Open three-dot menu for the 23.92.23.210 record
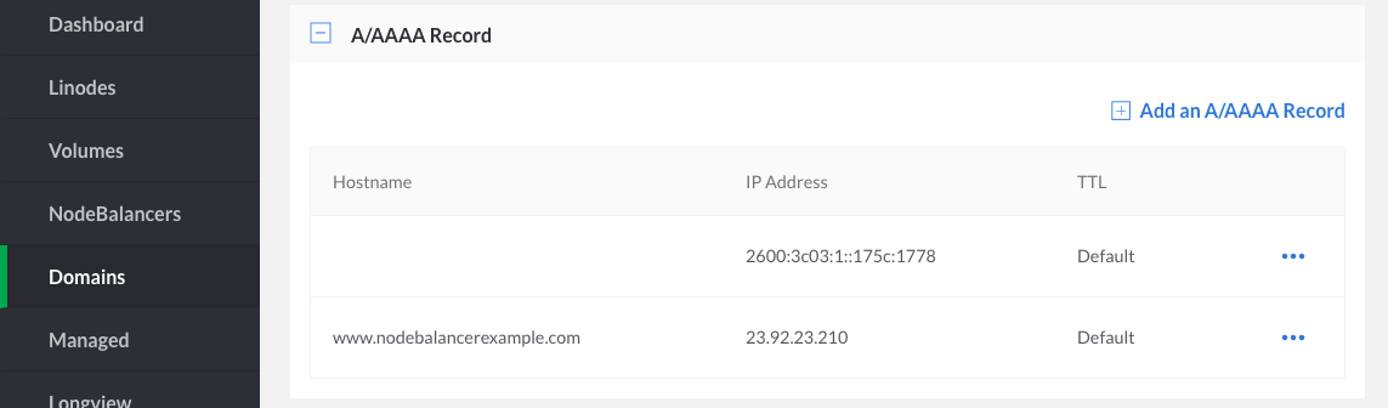The height and width of the screenshot is (408, 1388). tap(1292, 337)
